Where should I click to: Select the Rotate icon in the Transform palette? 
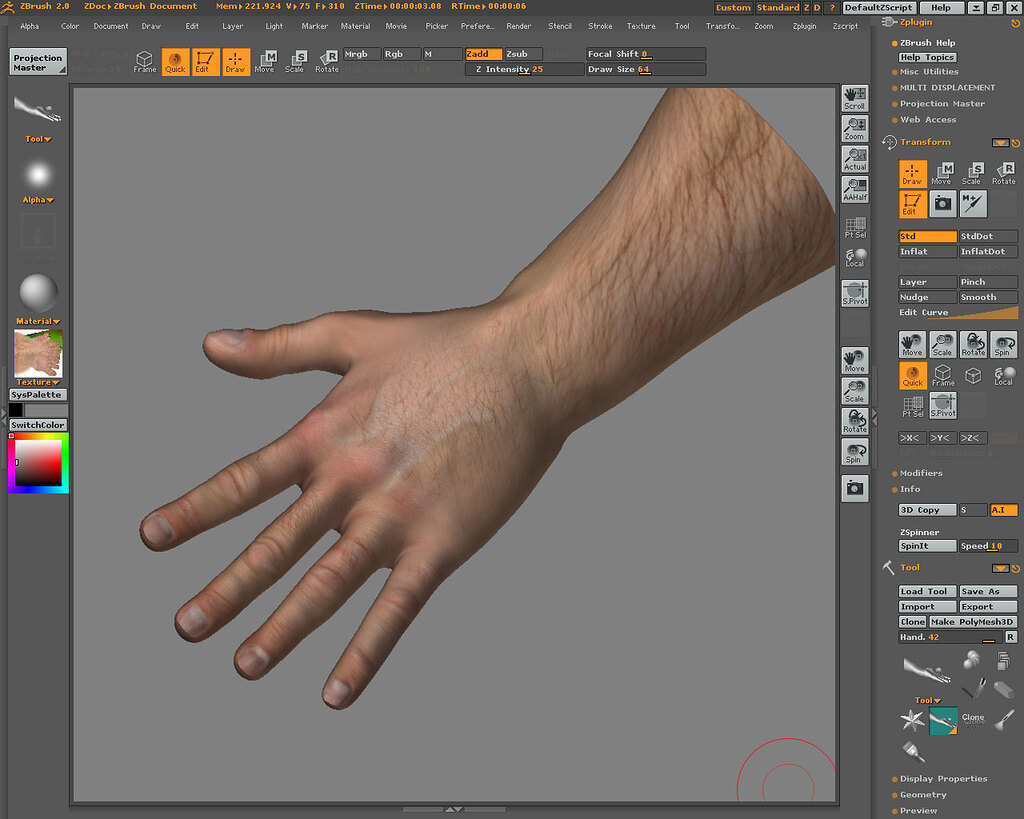(x=1005, y=173)
